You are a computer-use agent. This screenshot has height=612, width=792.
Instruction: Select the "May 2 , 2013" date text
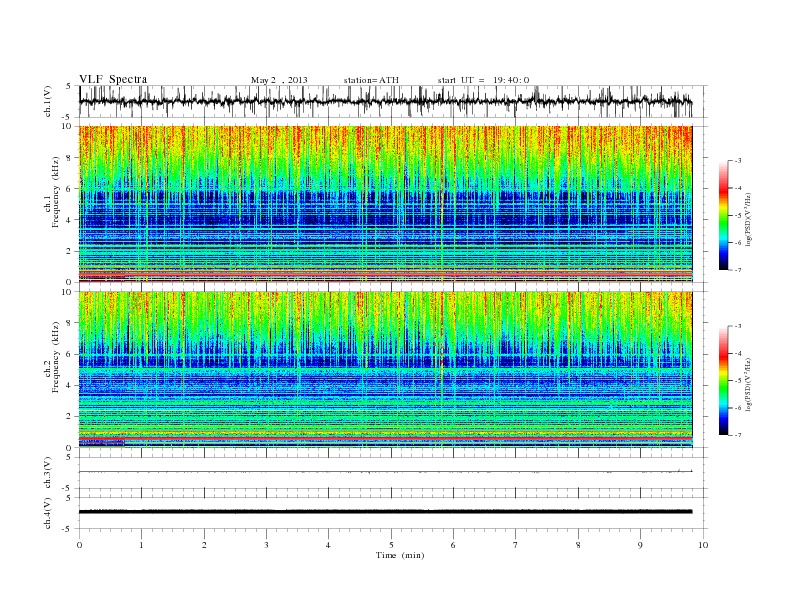279,80
